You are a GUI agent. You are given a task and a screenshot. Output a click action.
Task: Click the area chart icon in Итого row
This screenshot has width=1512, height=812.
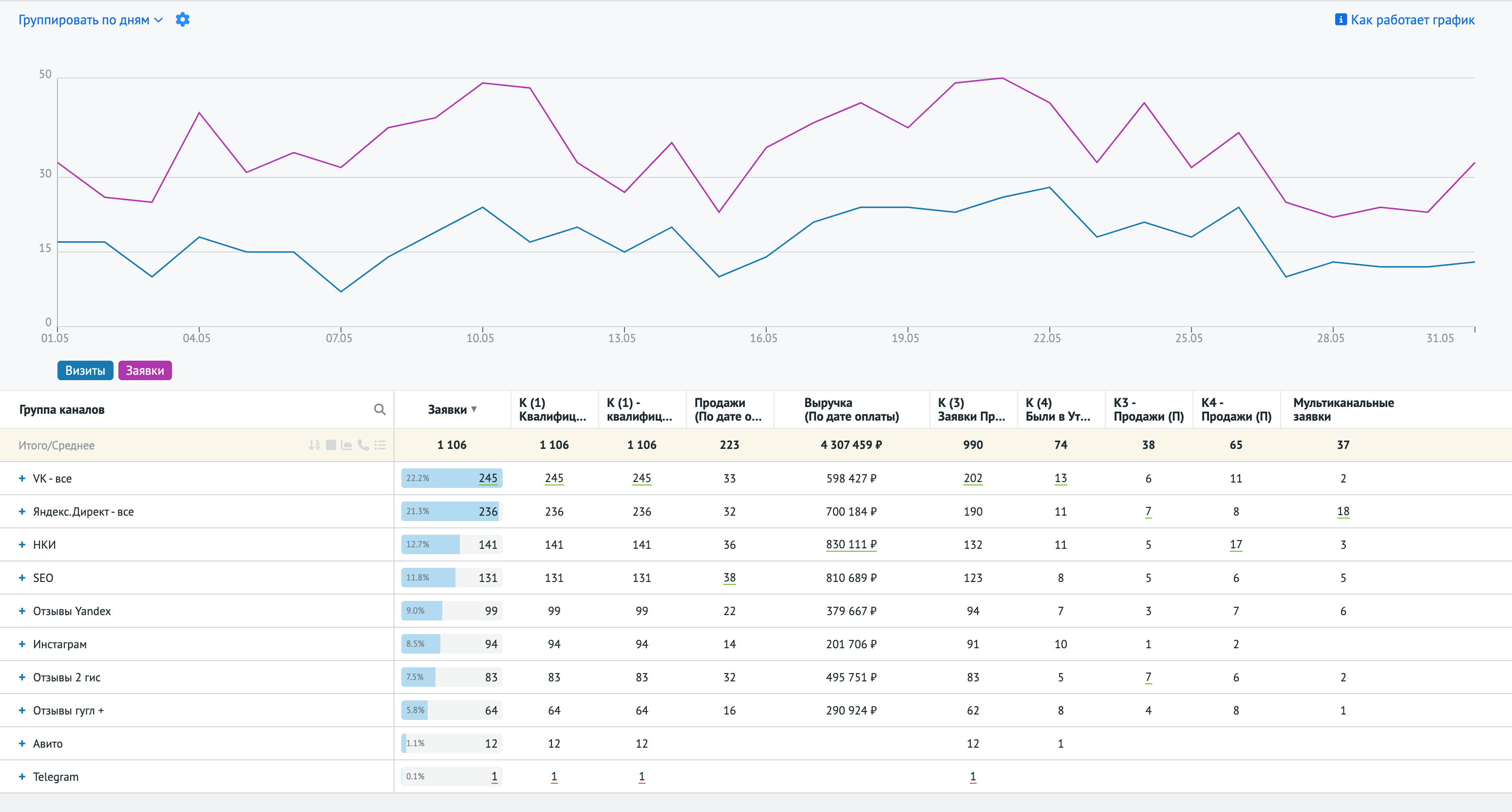tap(347, 445)
